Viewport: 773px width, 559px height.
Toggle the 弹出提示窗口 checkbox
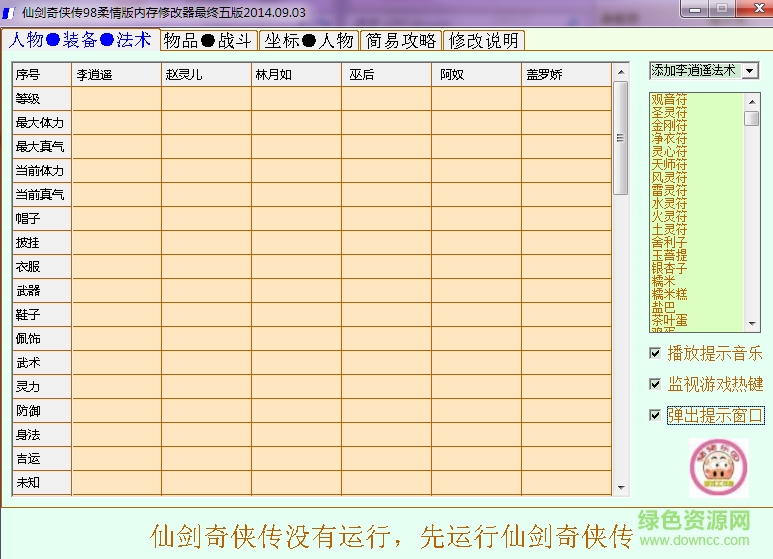pyautogui.click(x=655, y=415)
